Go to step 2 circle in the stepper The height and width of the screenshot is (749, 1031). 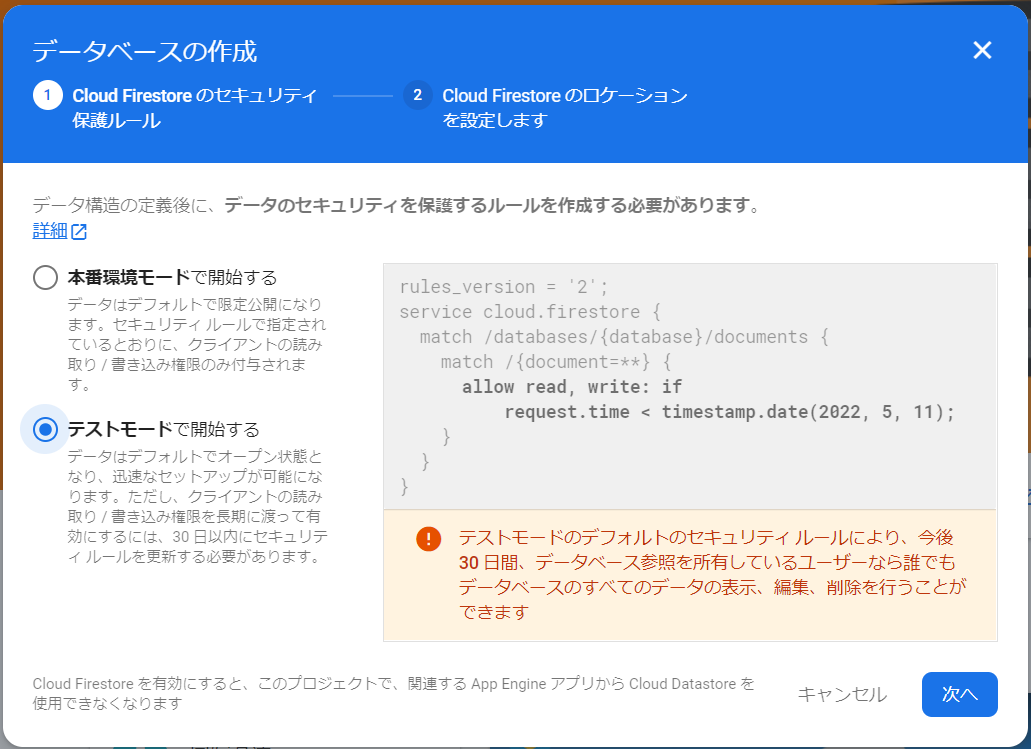(x=418, y=95)
